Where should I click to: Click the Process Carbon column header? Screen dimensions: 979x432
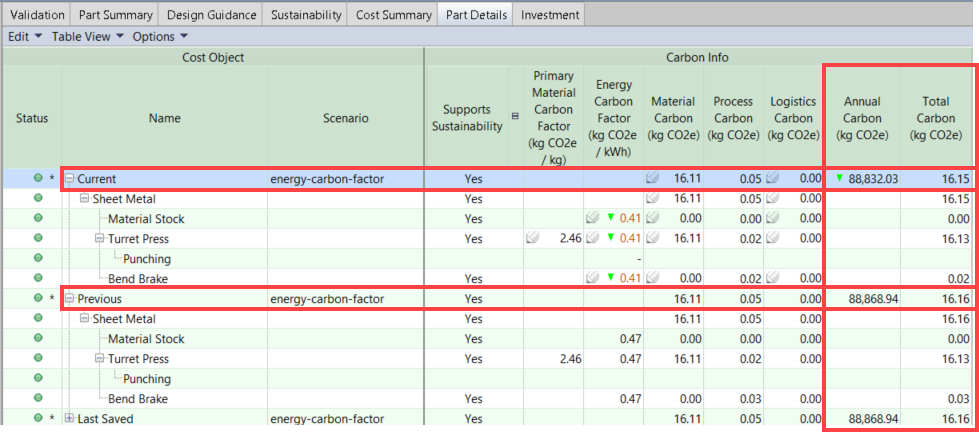[x=733, y=118]
